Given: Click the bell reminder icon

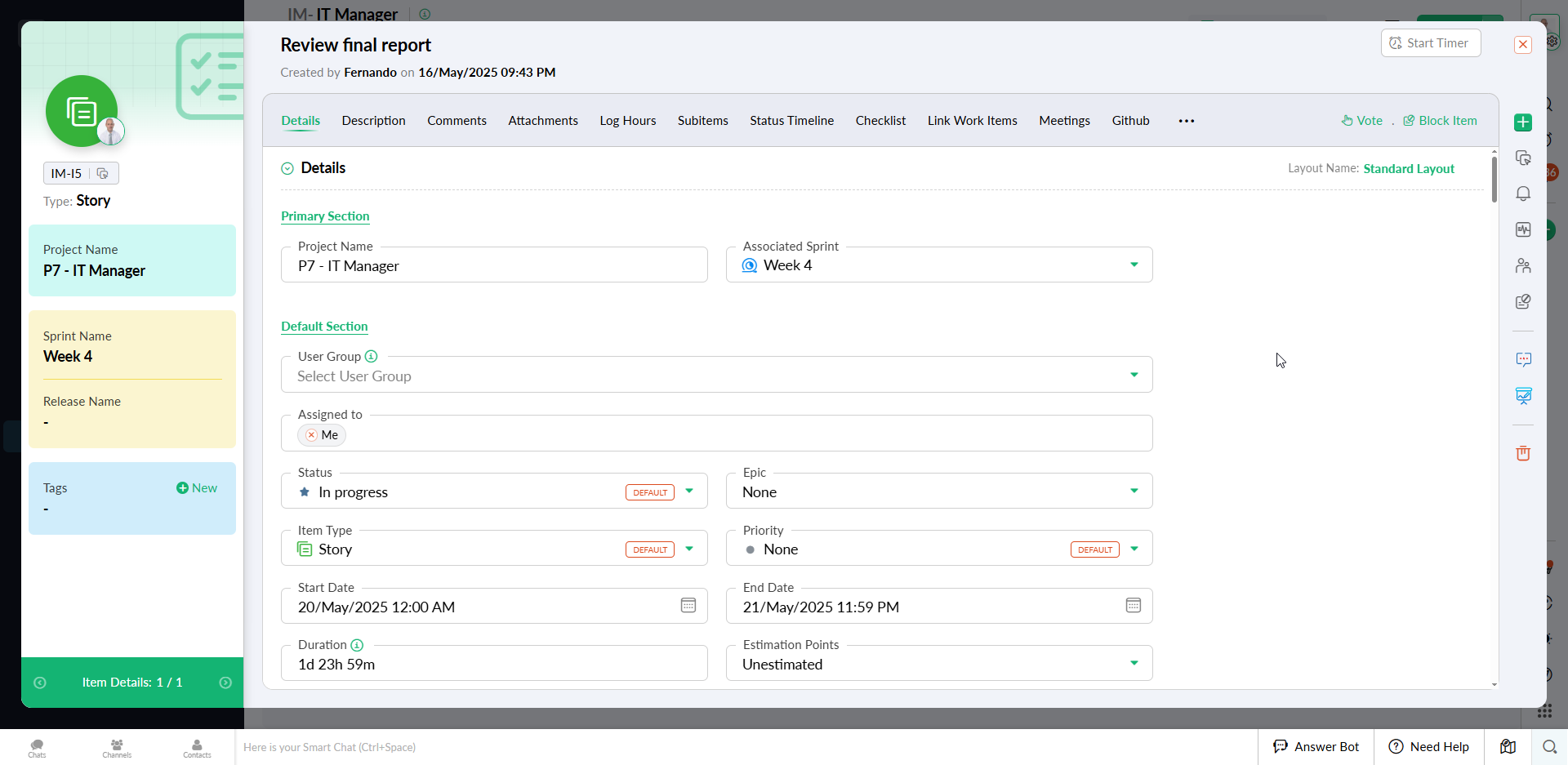Looking at the screenshot, I should tap(1523, 194).
